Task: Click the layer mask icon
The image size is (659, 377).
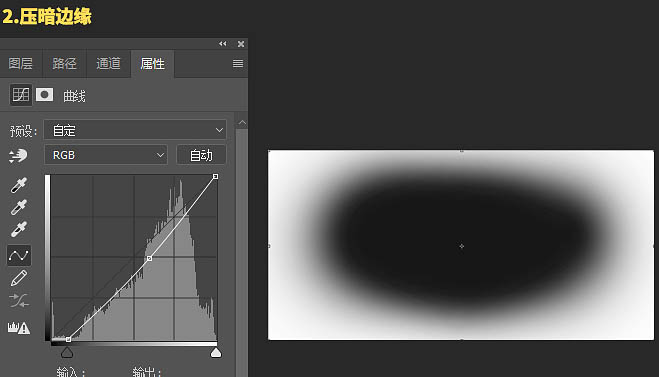Action: pos(44,95)
